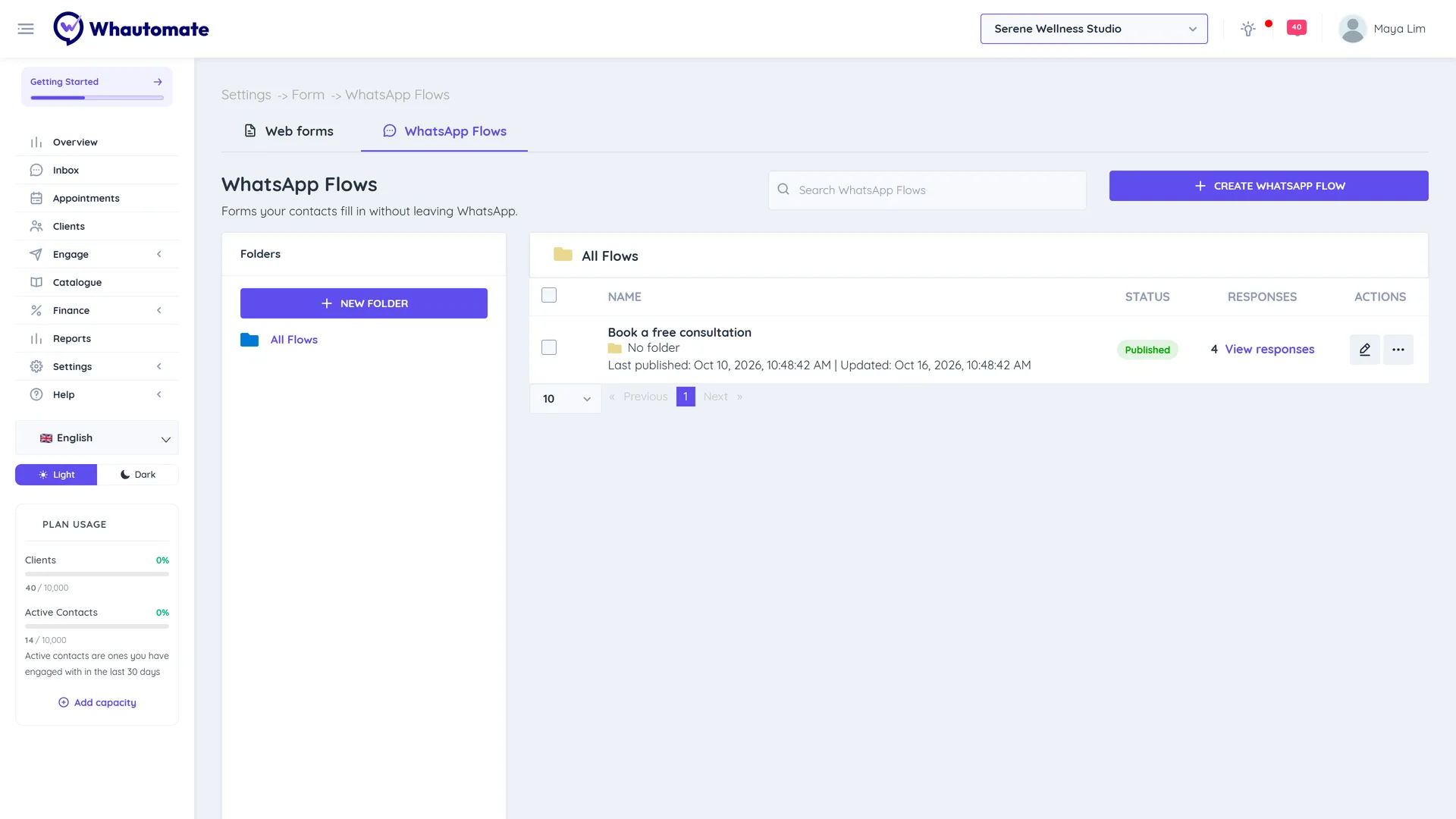Open the red notifications badge showing 40
The height and width of the screenshot is (819, 1456).
[x=1297, y=27]
